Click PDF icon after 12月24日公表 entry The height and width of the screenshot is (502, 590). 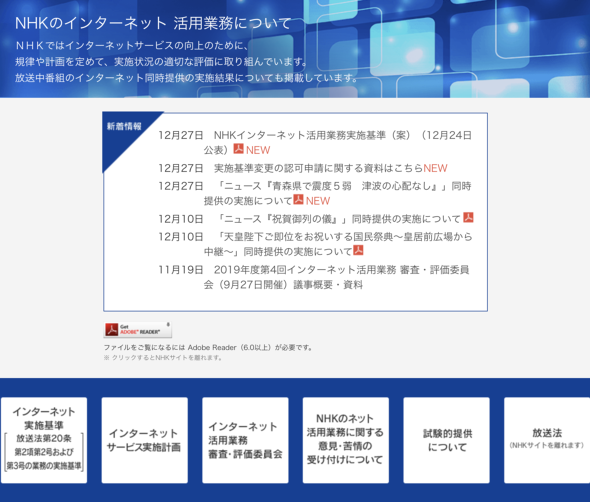(x=238, y=149)
